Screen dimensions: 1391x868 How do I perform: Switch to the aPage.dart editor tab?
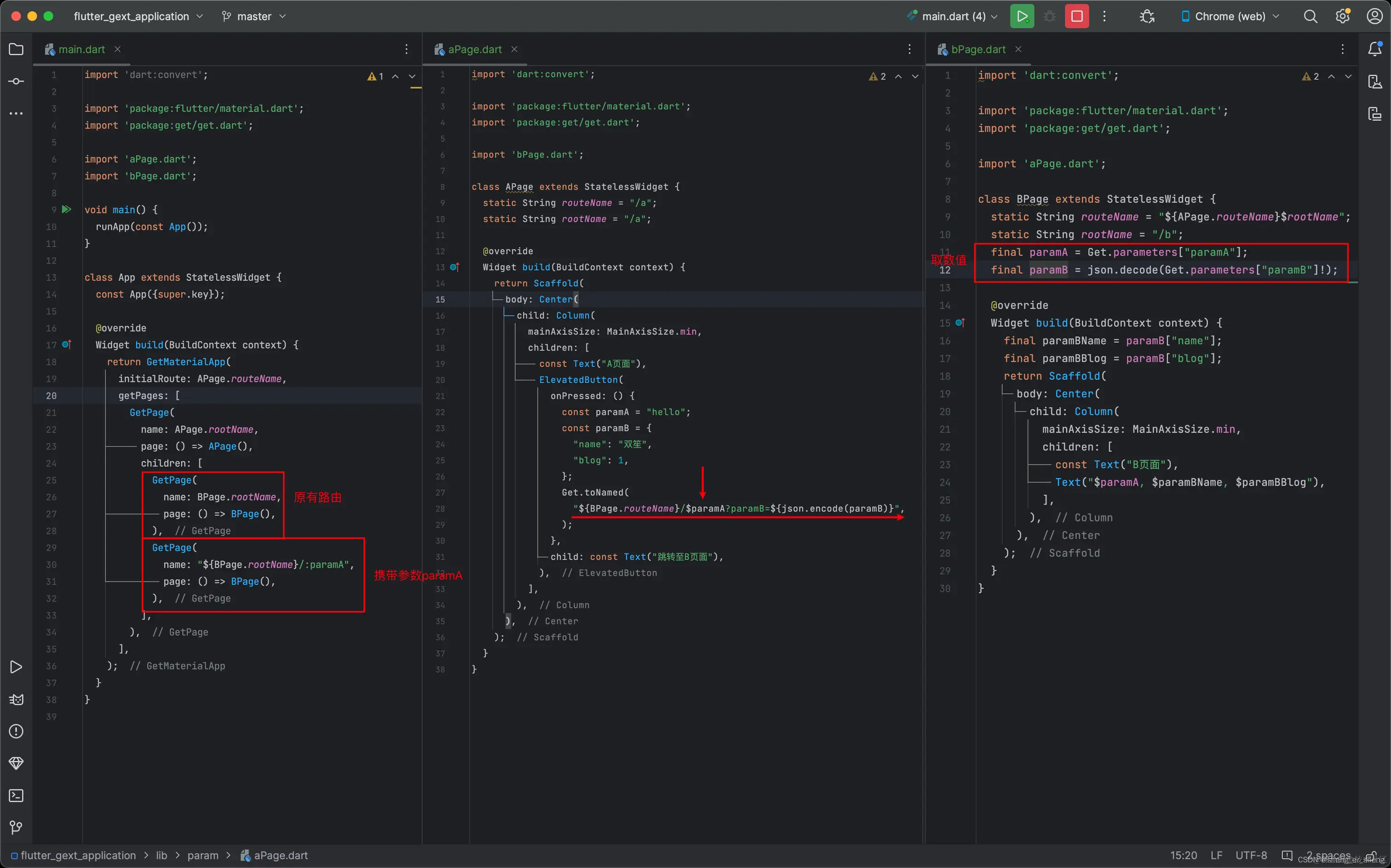[x=474, y=49]
